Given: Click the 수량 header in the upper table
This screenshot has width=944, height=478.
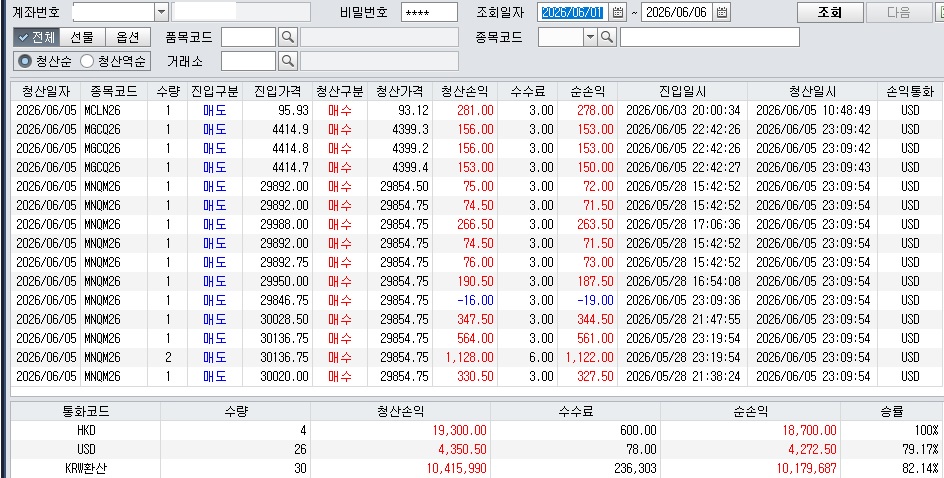Looking at the screenshot, I should coord(168,92).
